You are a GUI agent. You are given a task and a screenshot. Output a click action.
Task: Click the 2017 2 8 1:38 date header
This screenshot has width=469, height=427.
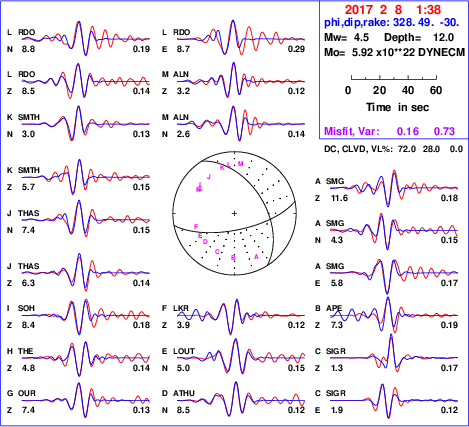[393, 10]
